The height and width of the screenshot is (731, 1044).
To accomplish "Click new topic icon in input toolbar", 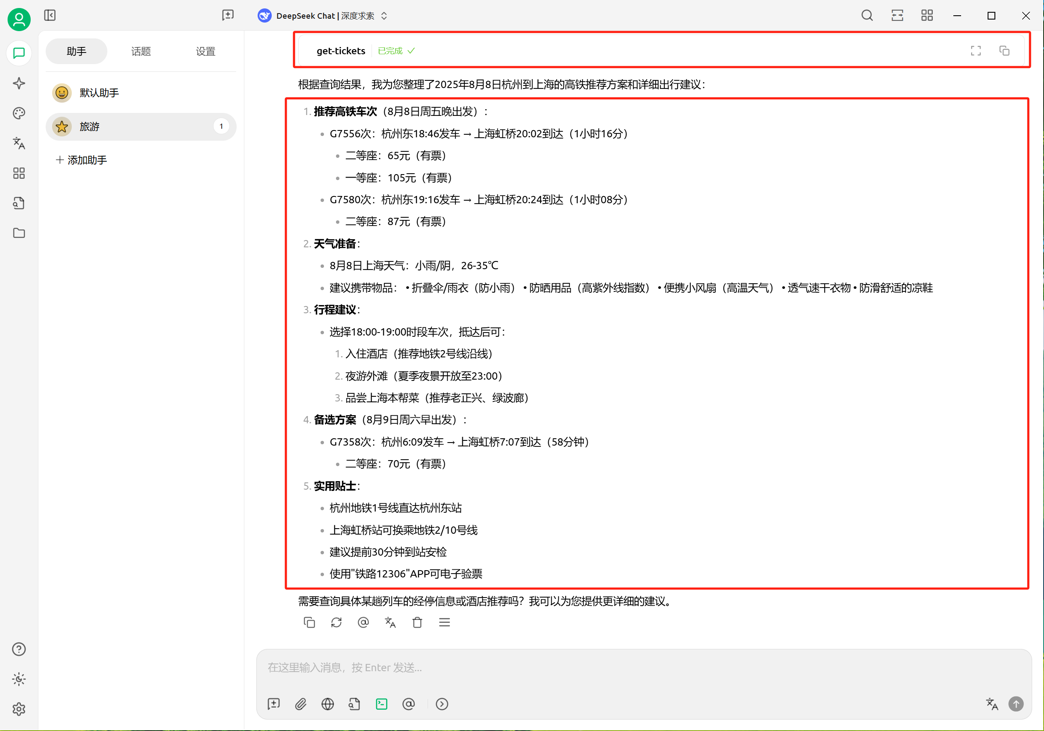I will 274,704.
